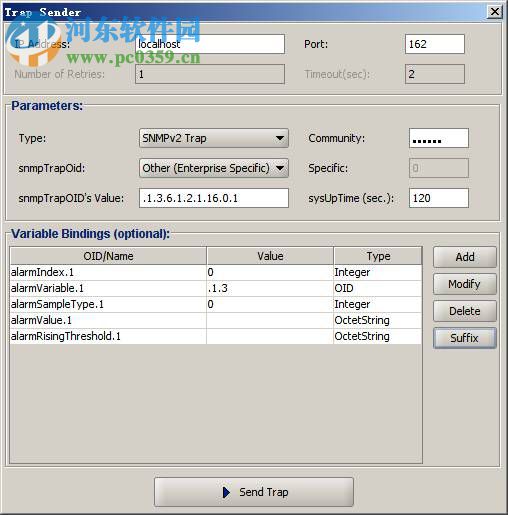Click the empty value cell of alarmValue.1

[270, 320]
